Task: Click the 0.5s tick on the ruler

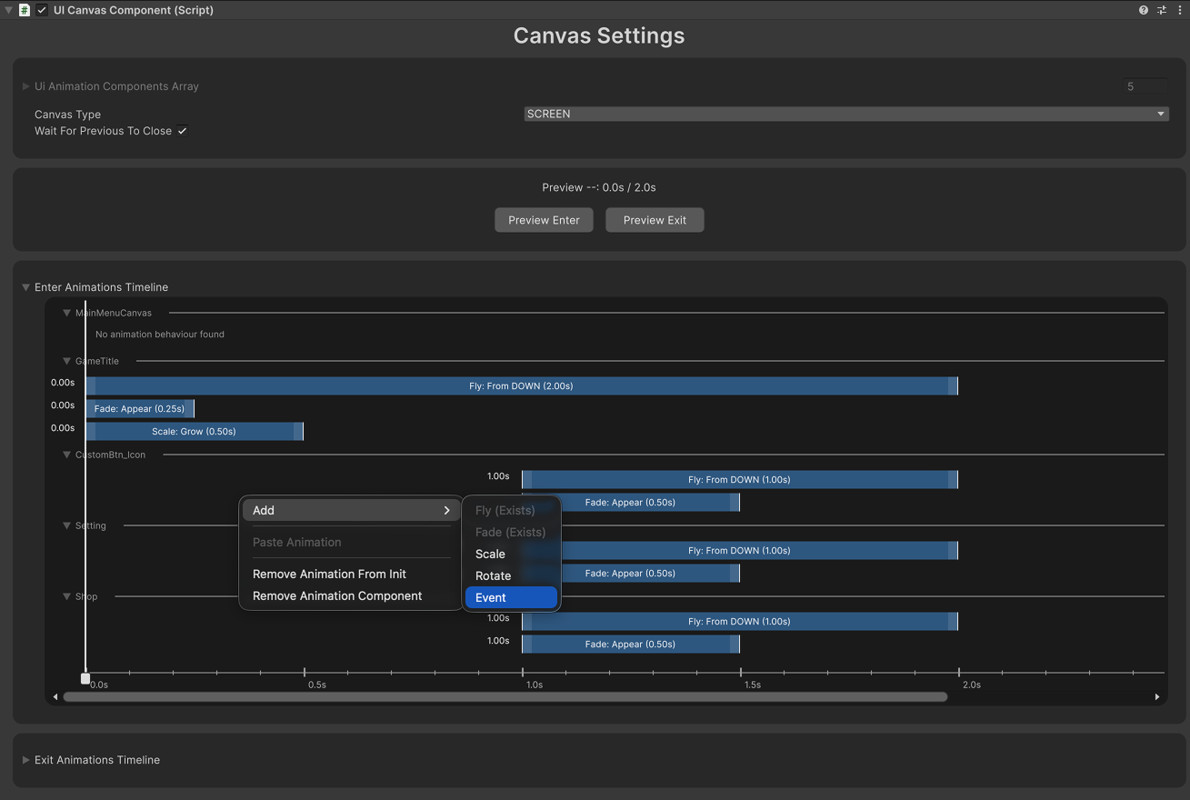Action: (304, 672)
